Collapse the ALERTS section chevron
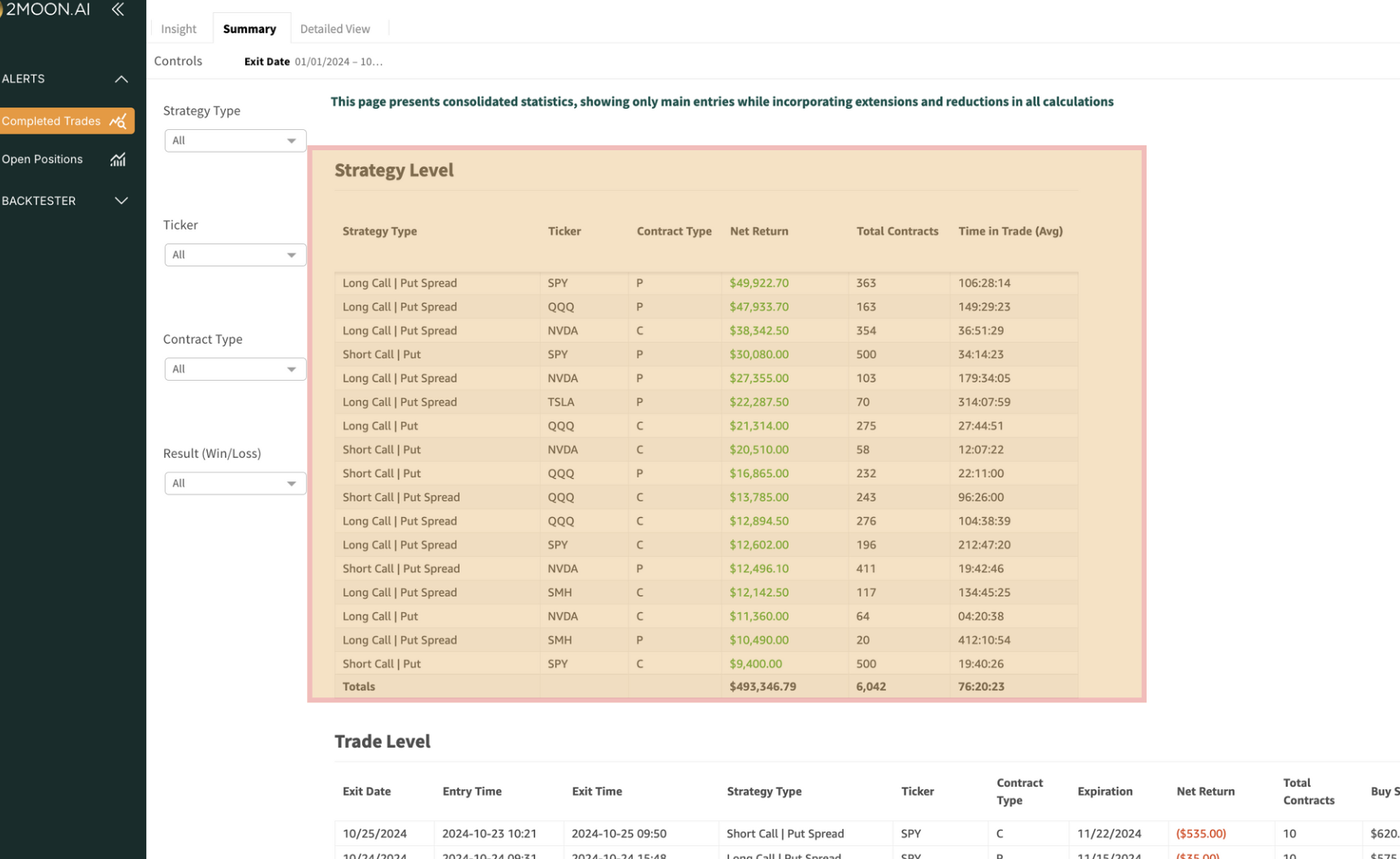 pyautogui.click(x=121, y=80)
